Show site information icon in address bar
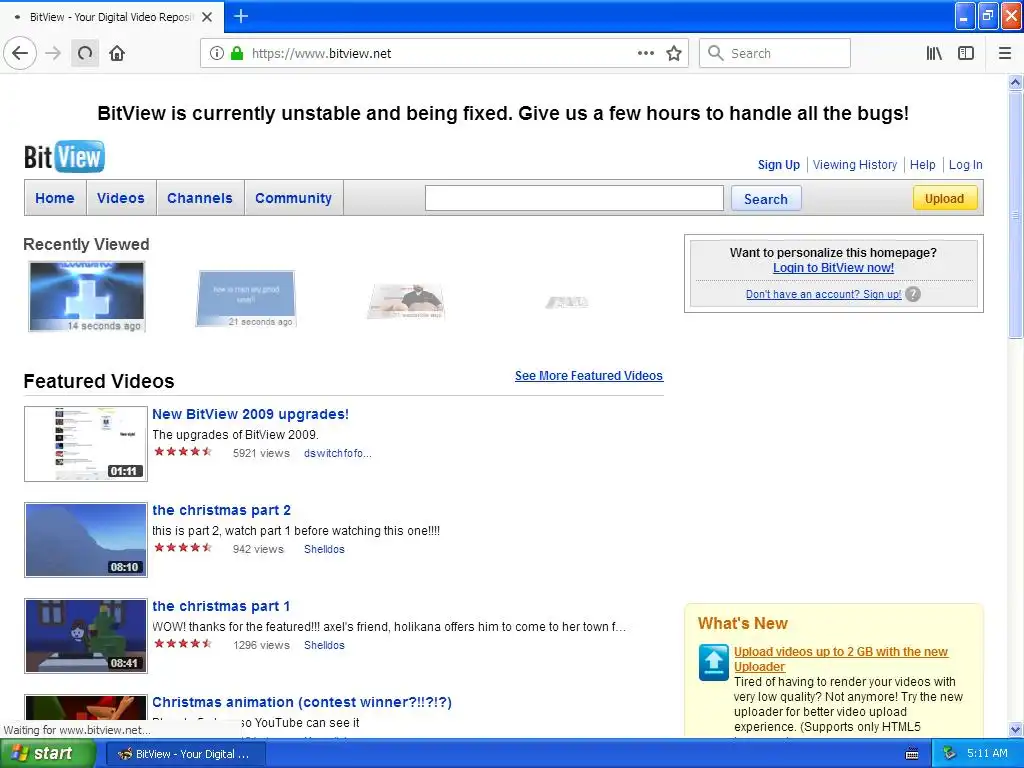Image resolution: width=1024 pixels, height=768 pixels. coord(216,54)
